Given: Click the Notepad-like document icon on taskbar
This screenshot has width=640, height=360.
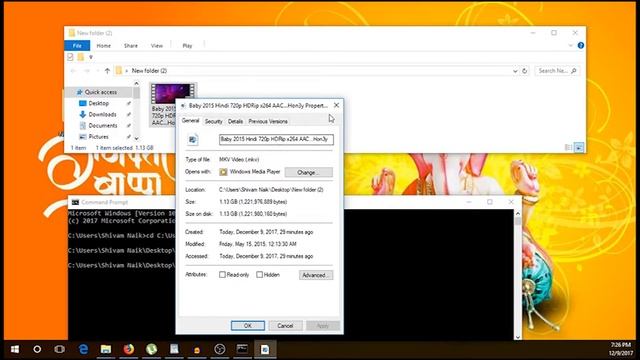Looking at the screenshot, I should tap(174, 349).
